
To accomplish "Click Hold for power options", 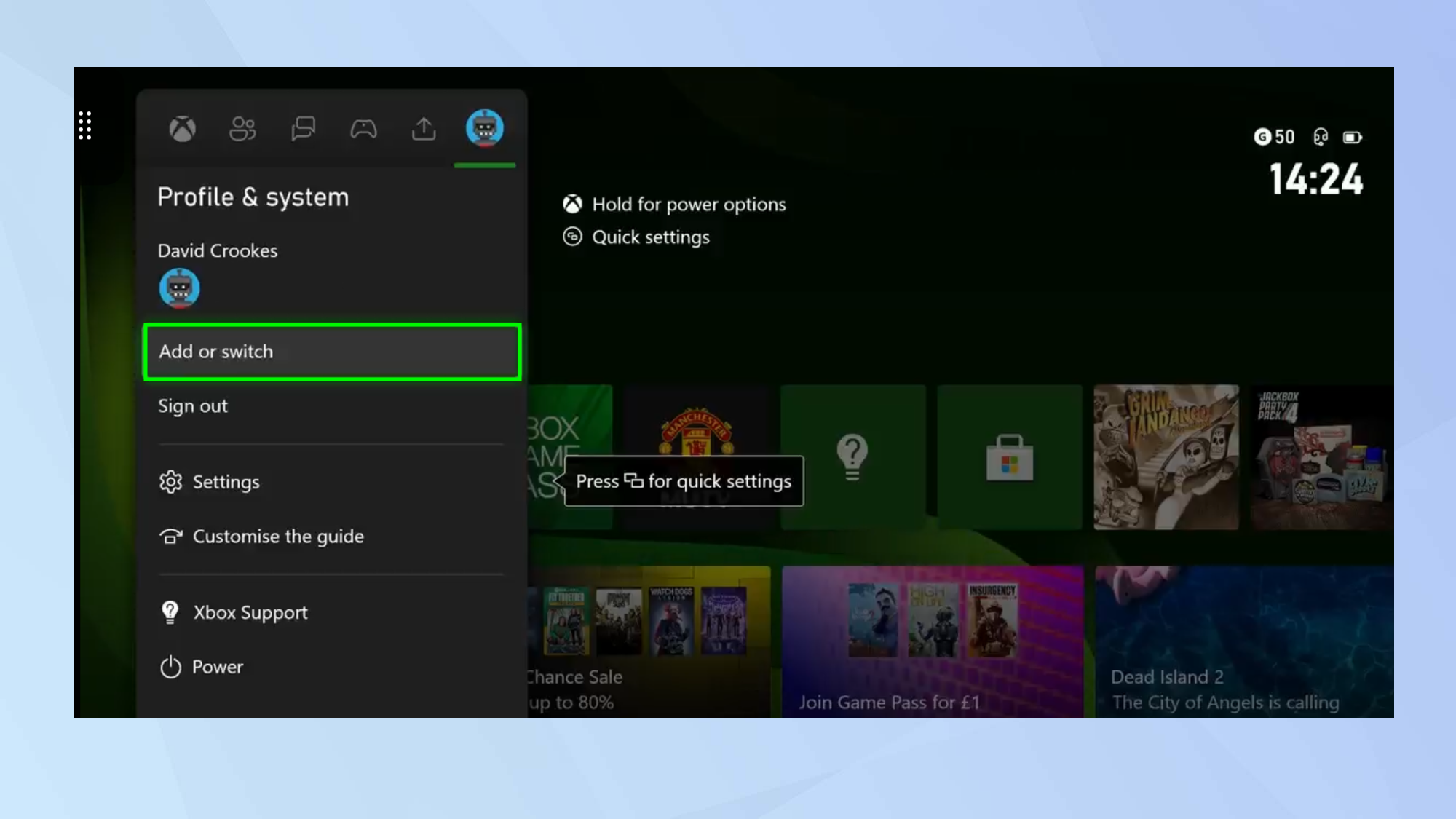I will (x=689, y=204).
